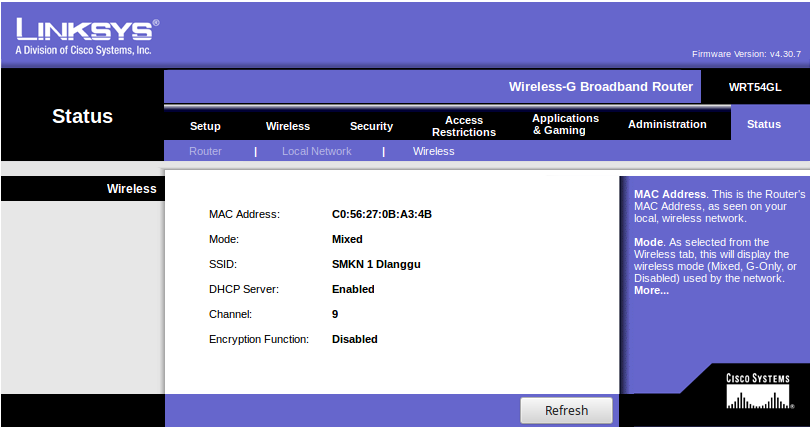
Task: Open the Setup tab
Action: pyautogui.click(x=205, y=126)
